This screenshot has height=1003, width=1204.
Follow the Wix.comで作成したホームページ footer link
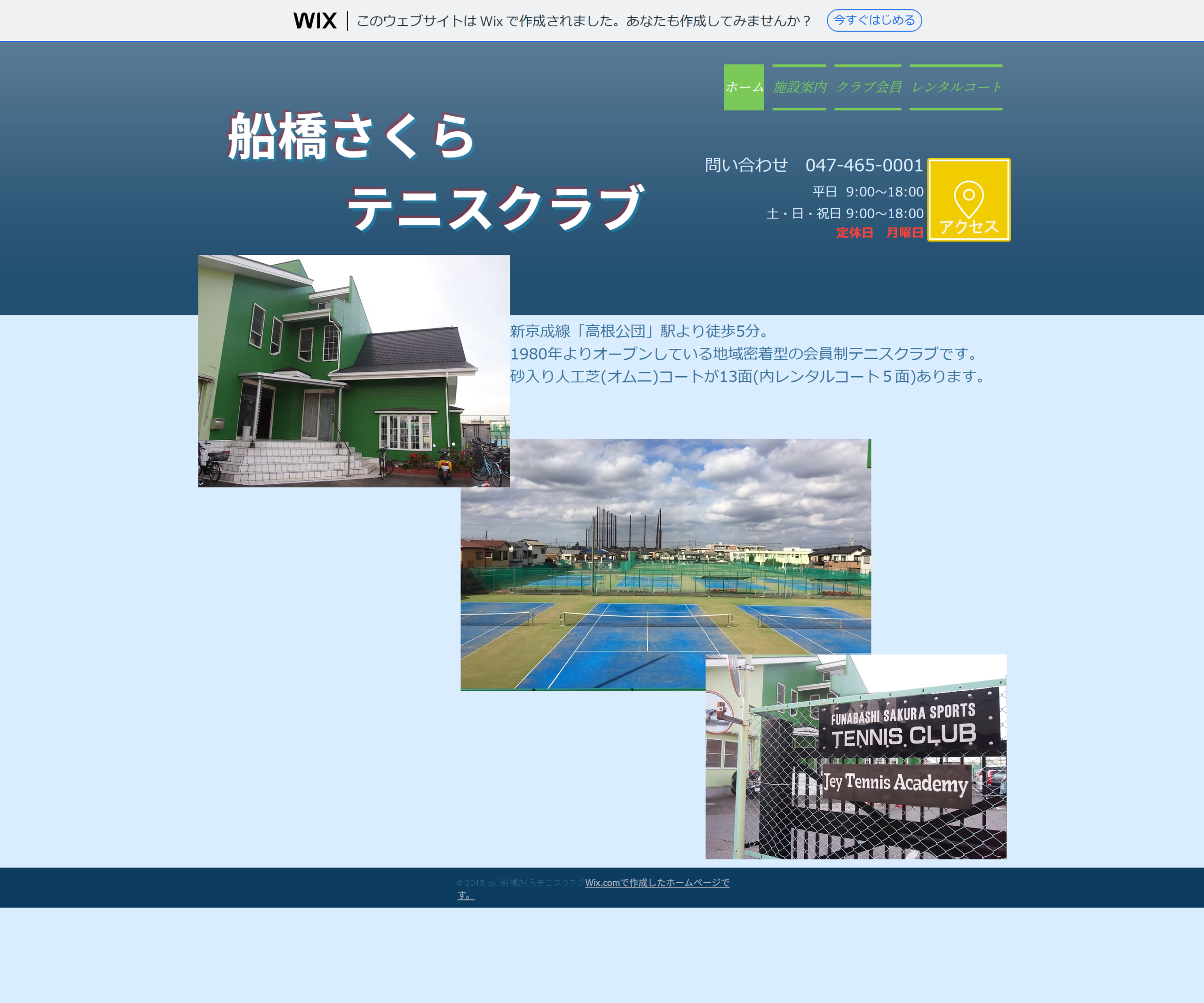[594, 889]
